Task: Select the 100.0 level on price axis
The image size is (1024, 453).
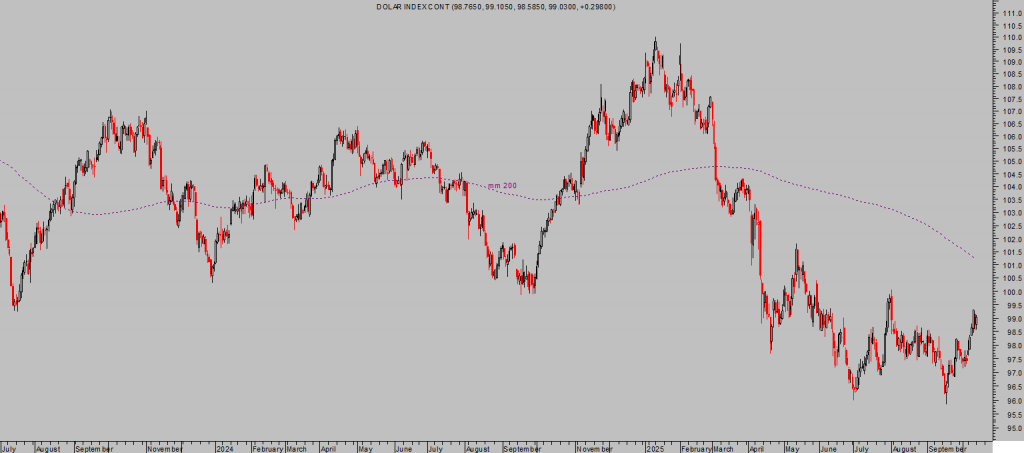Action: coord(1010,292)
